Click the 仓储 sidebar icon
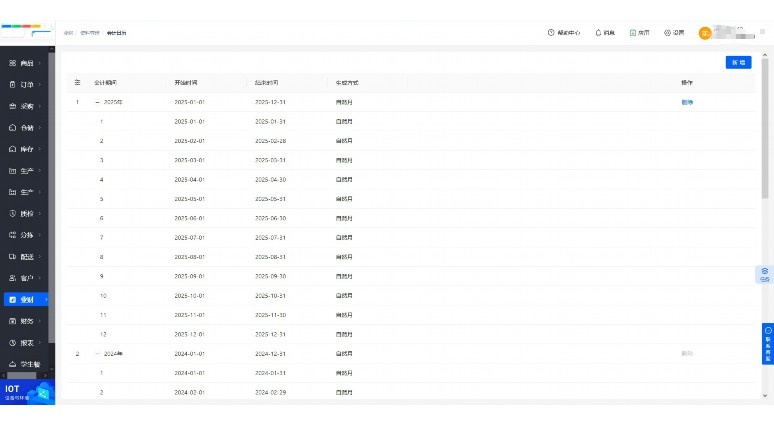Image resolution: width=774 pixels, height=425 pixels. tap(12, 127)
